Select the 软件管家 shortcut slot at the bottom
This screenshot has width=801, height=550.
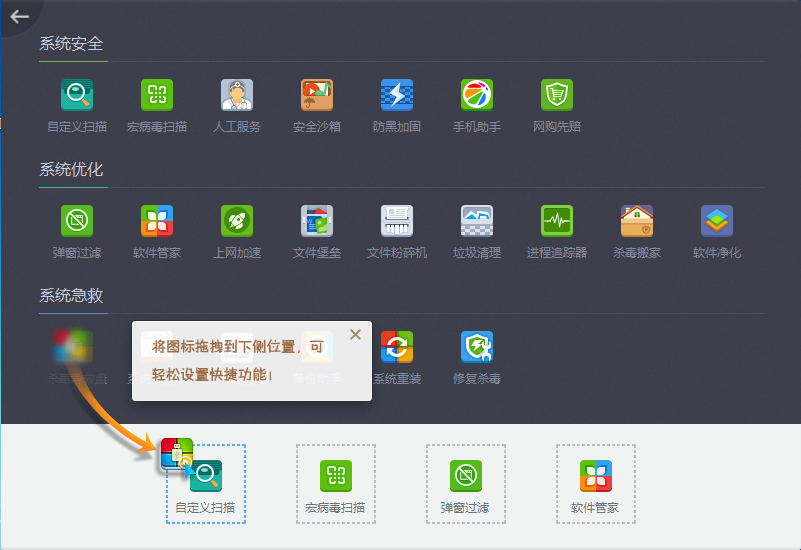point(596,484)
